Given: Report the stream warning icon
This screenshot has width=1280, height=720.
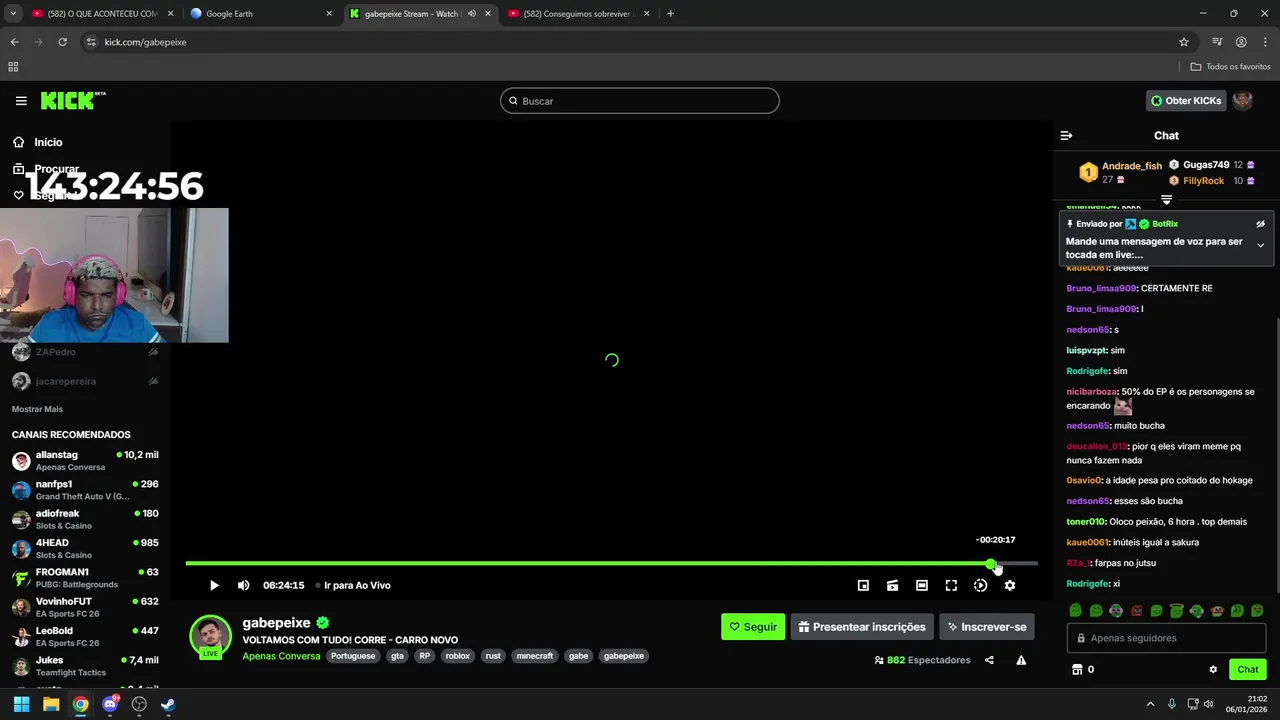Looking at the screenshot, I should pyautogui.click(x=1021, y=660).
